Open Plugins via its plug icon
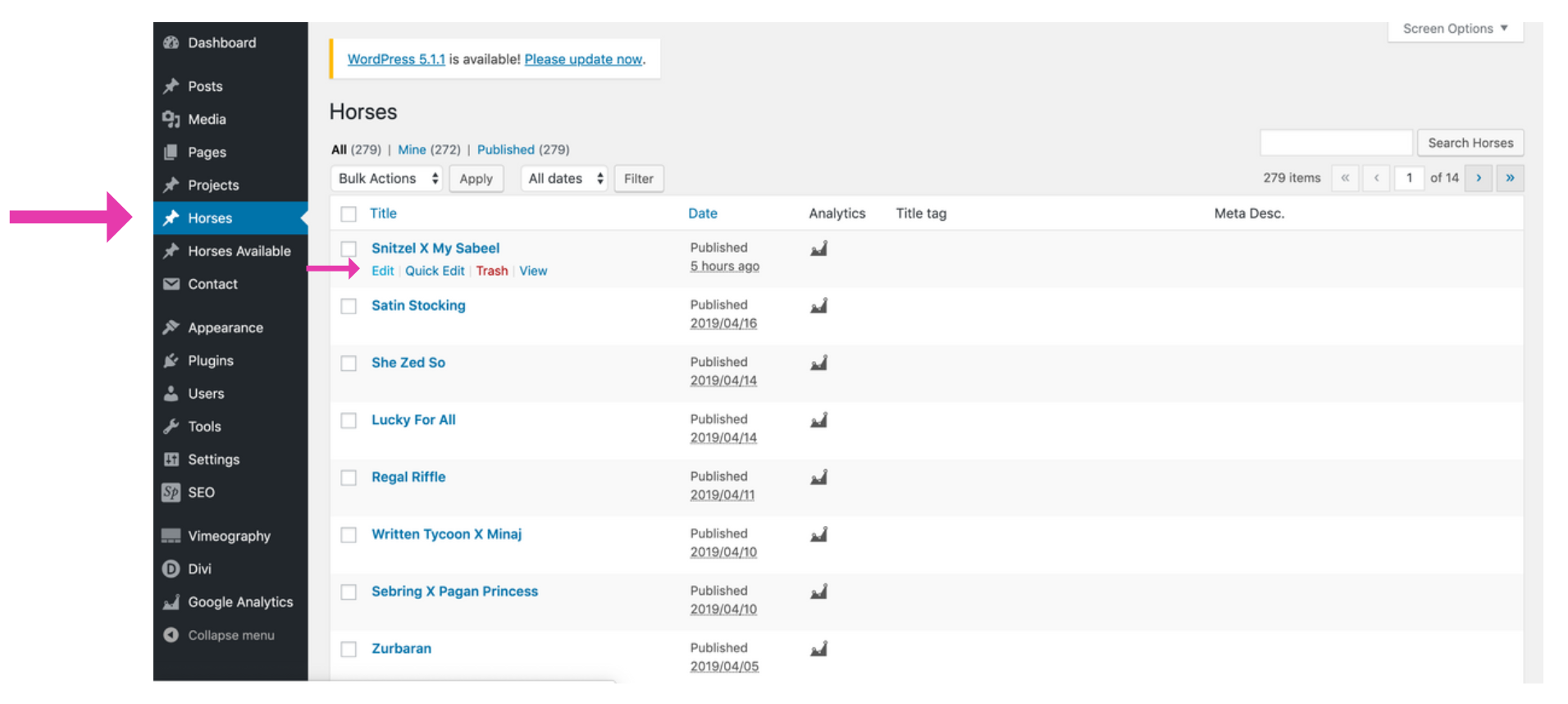This screenshot has width=1568, height=704. (171, 360)
